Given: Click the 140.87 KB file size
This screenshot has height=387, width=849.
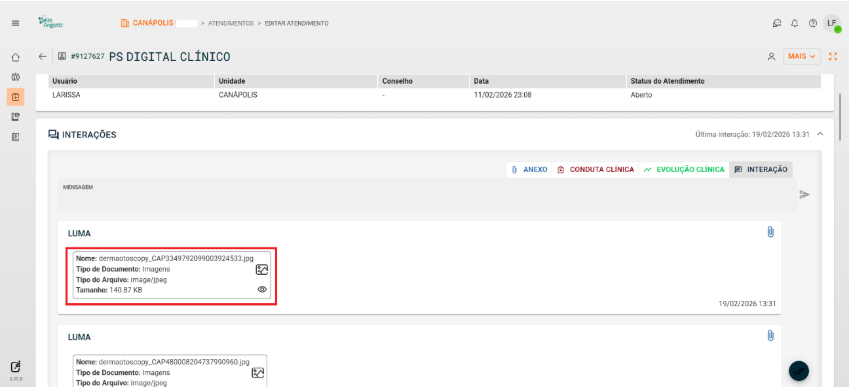Looking at the screenshot, I should click(126, 290).
